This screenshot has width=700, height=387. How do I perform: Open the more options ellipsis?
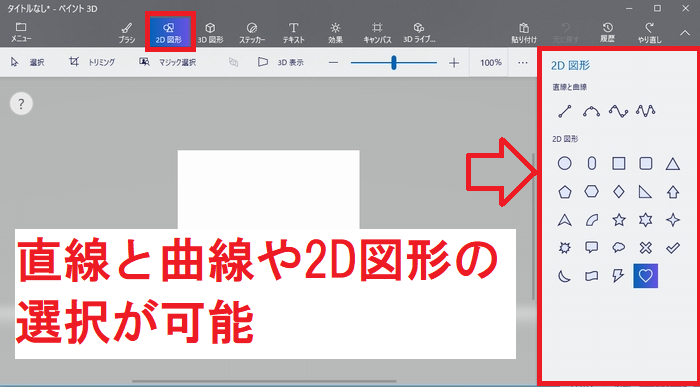pos(523,63)
